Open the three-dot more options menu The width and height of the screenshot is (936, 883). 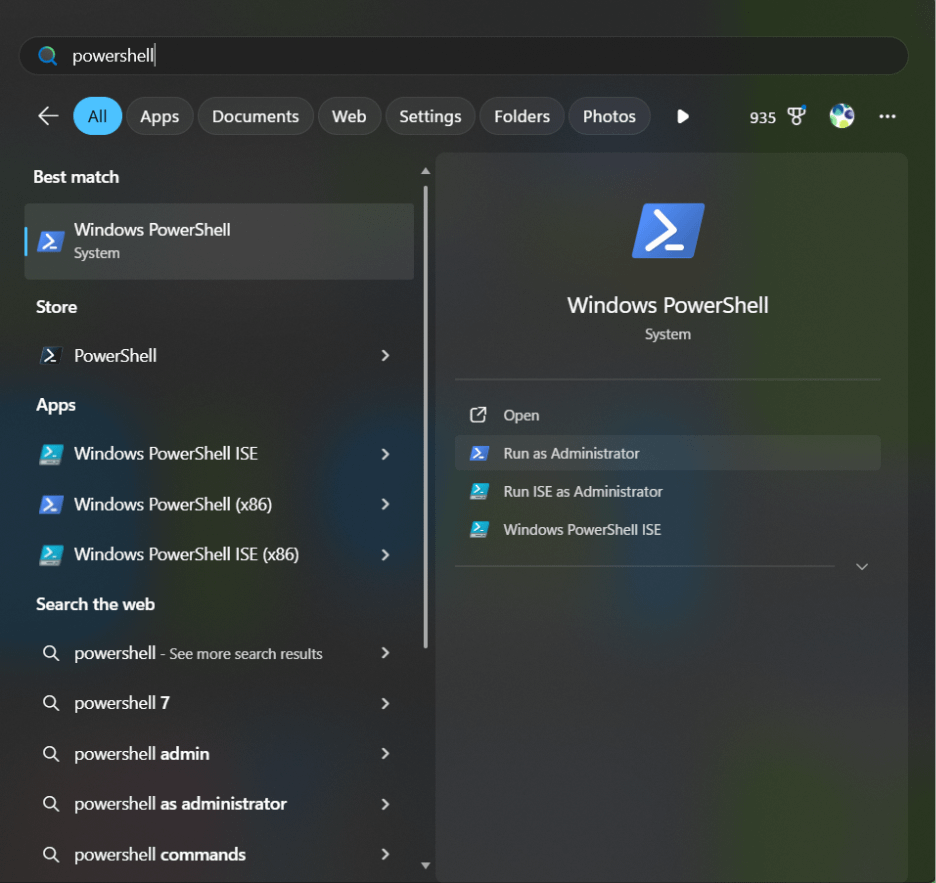(x=887, y=116)
